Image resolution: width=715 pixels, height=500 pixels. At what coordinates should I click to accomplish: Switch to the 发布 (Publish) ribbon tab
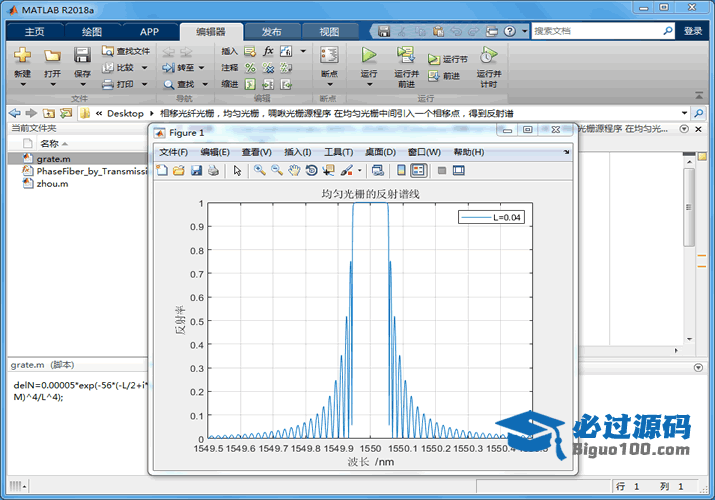click(271, 32)
